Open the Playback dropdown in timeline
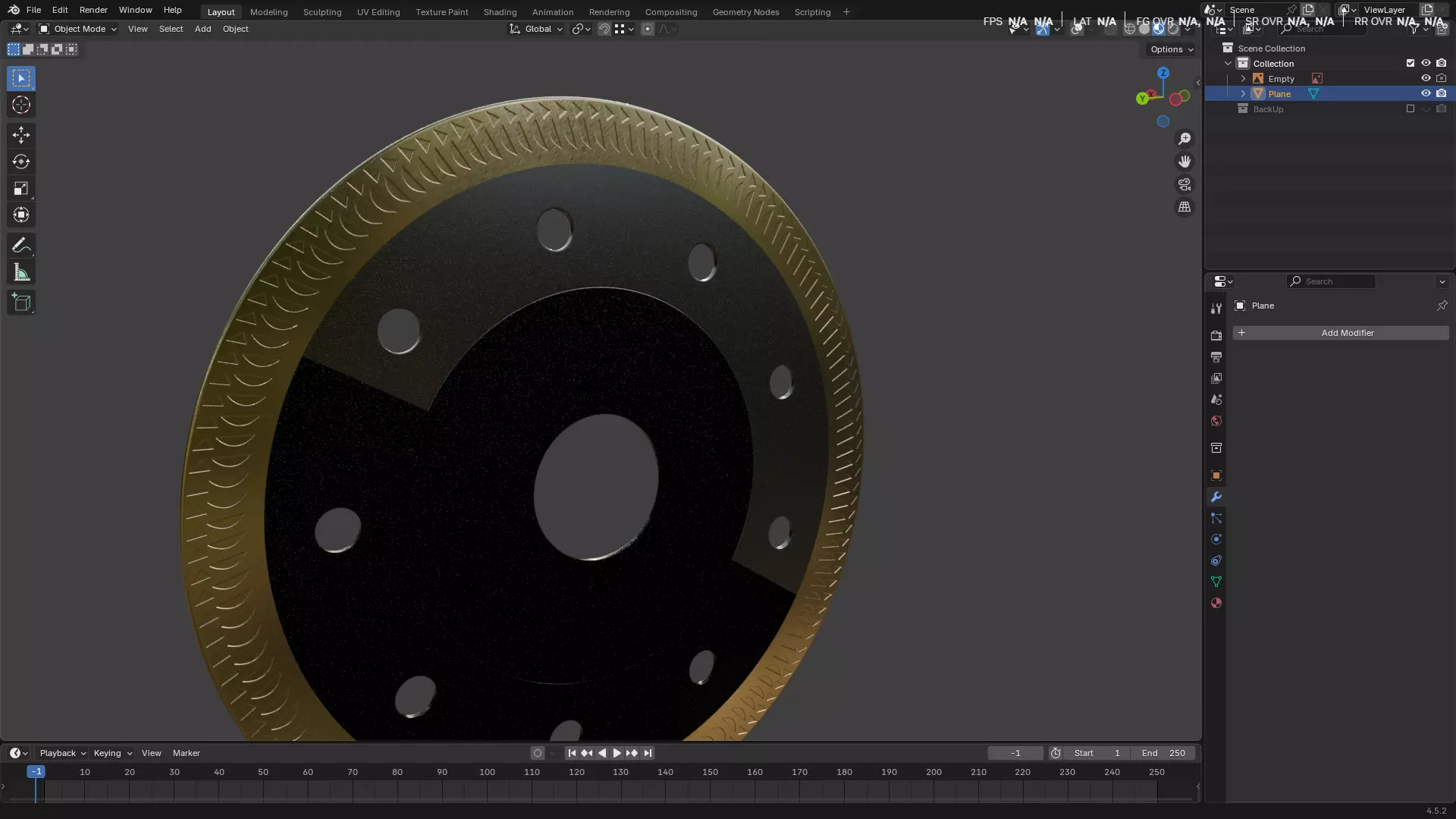This screenshot has height=819, width=1456. (x=62, y=753)
